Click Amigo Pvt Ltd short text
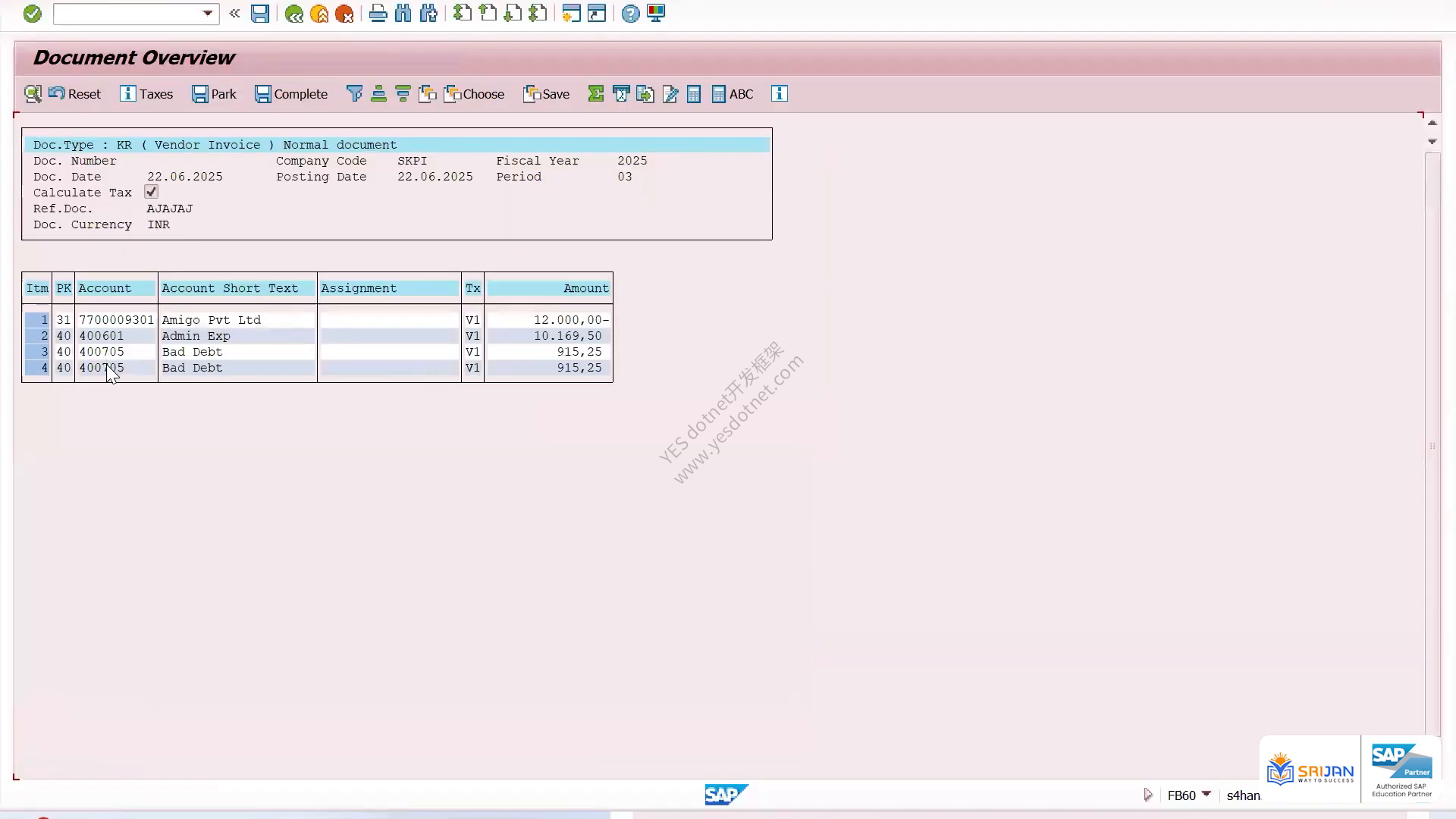The width and height of the screenshot is (1456, 819). 212,320
